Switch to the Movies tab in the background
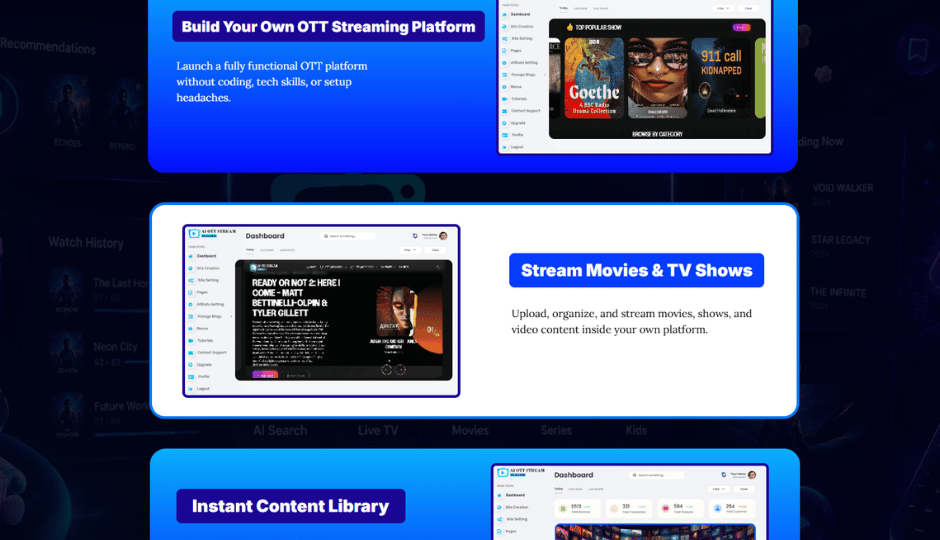 point(470,430)
